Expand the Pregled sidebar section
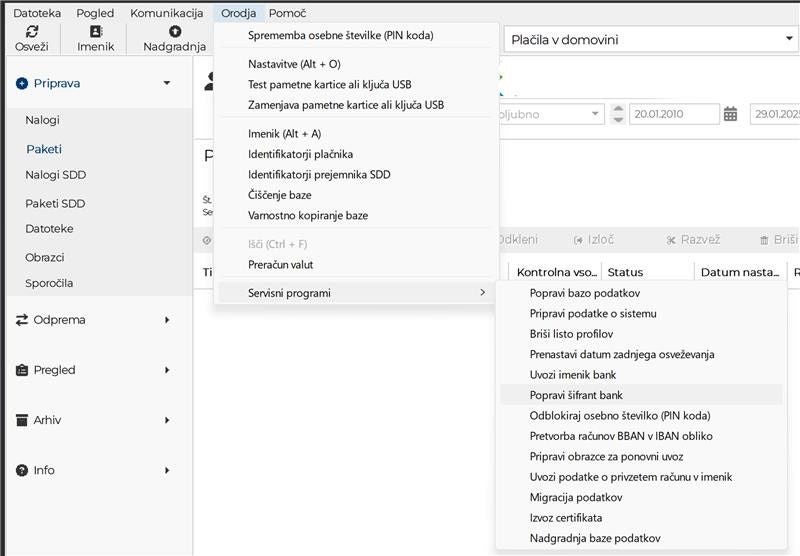 pos(167,370)
